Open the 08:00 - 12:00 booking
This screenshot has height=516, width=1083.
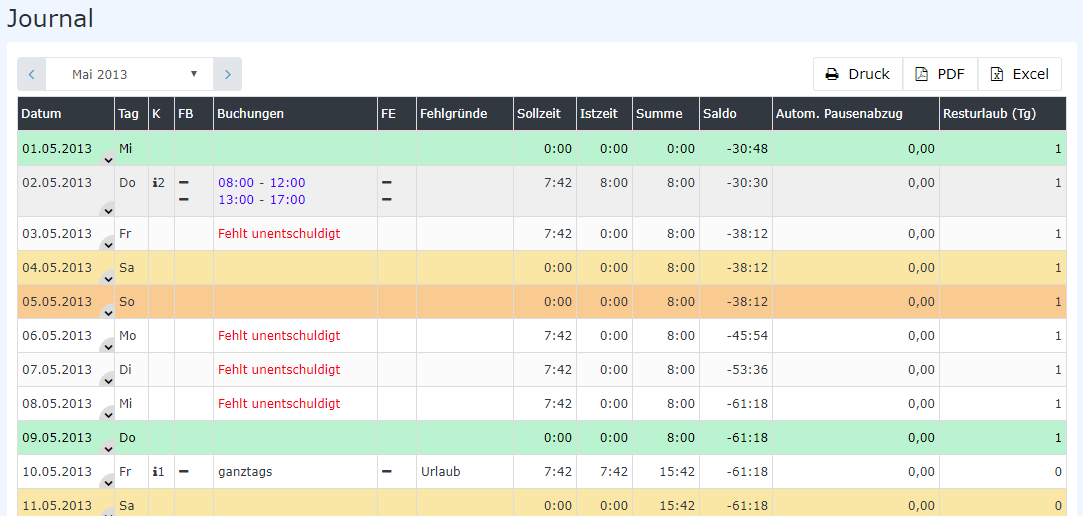261,183
